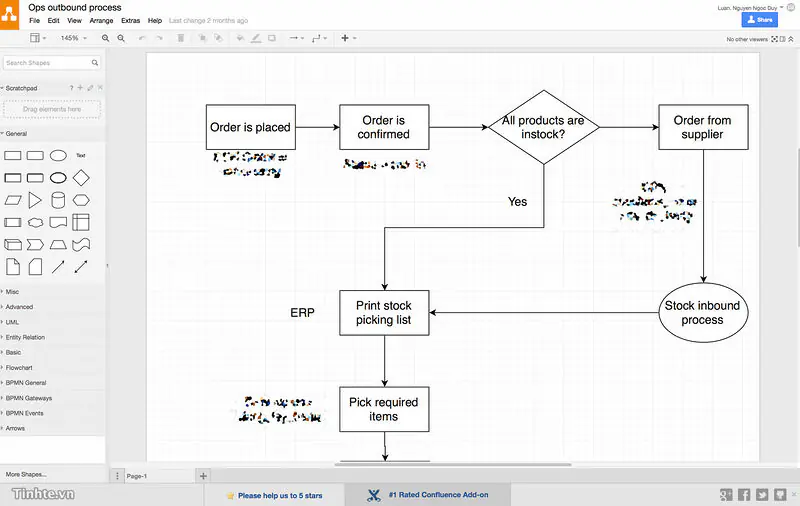Expand the BPMN Gateways category
The height and width of the screenshot is (506, 800).
click(x=27, y=398)
